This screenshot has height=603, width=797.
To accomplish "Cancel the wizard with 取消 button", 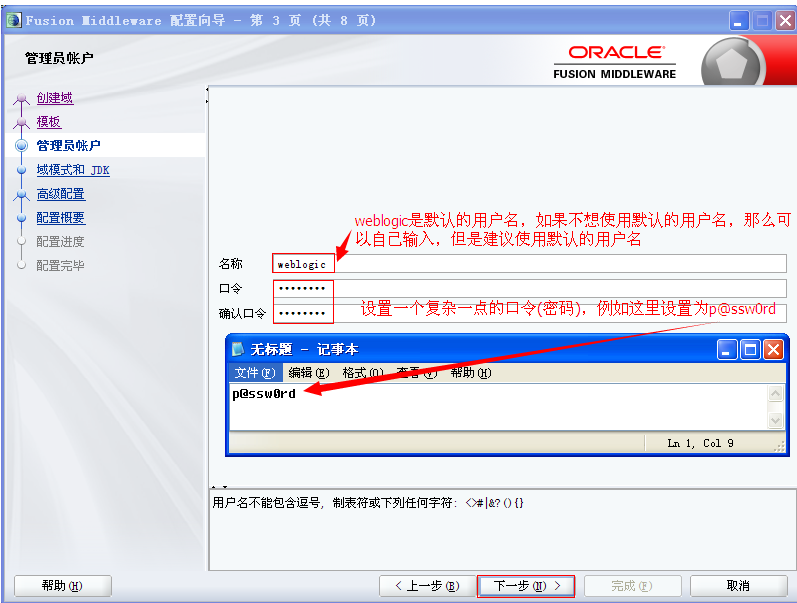I will (x=739, y=586).
